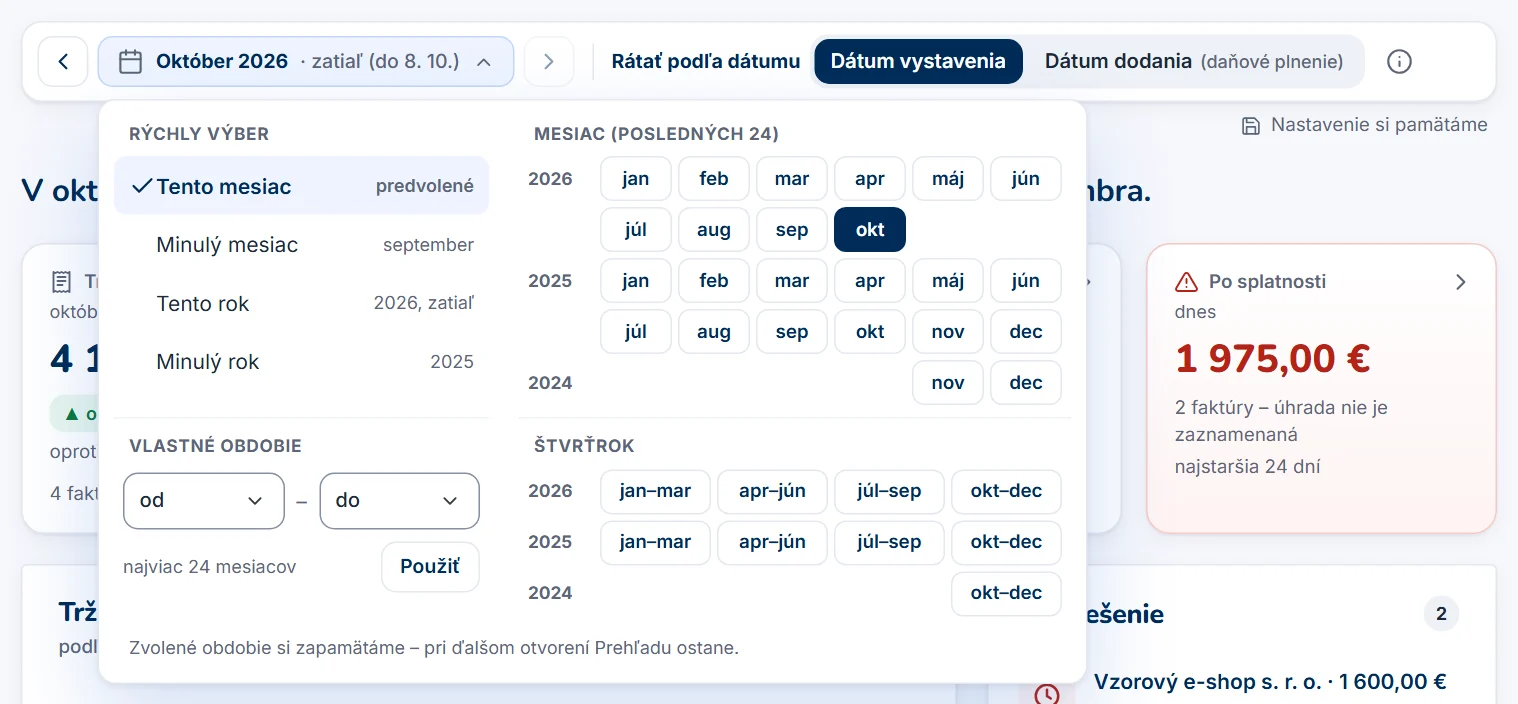This screenshot has width=1518, height=704.
Task: Click the save icon next to Nastavenie si pamätáme
Action: click(1250, 125)
